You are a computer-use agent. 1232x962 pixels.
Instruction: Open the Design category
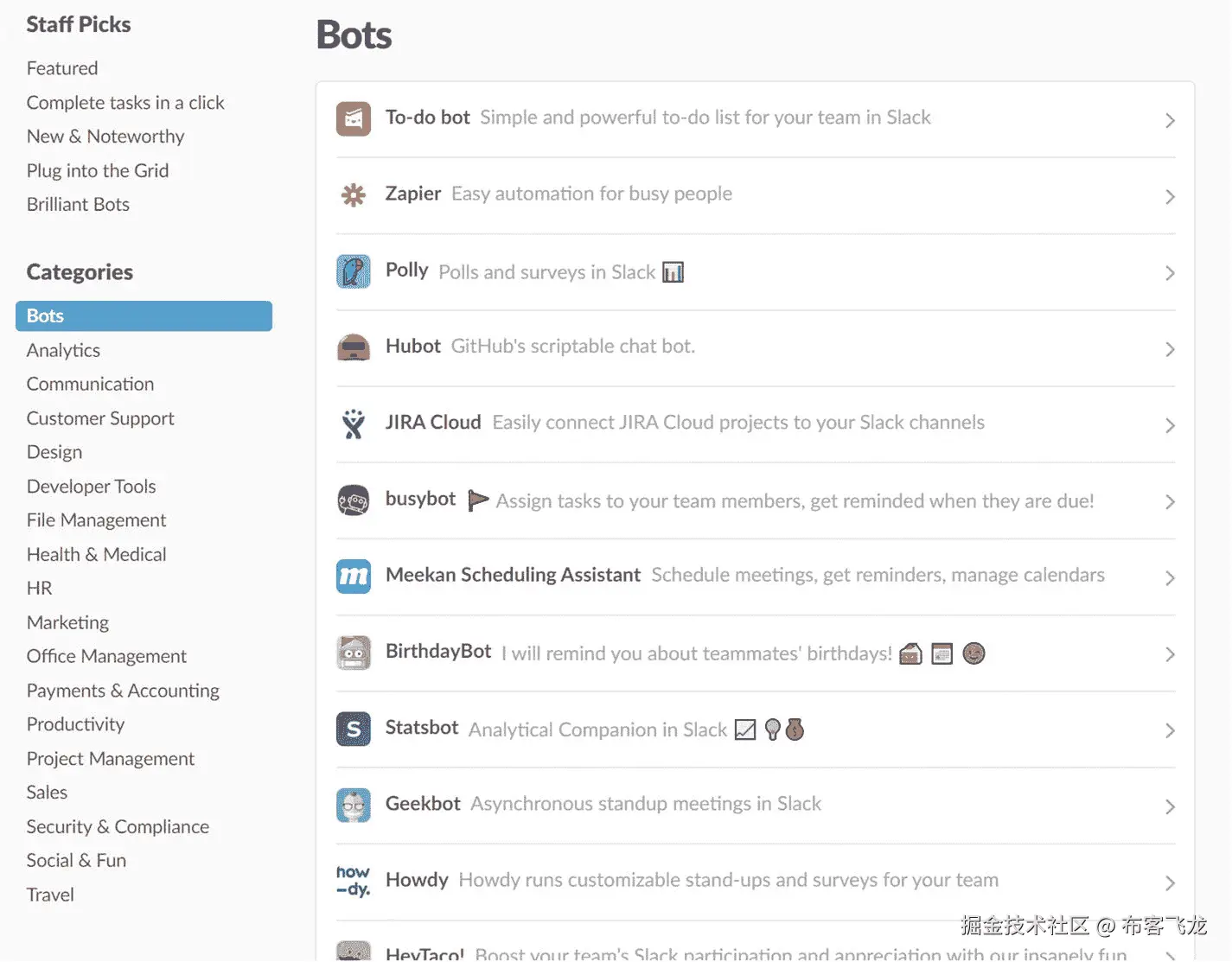tap(54, 452)
